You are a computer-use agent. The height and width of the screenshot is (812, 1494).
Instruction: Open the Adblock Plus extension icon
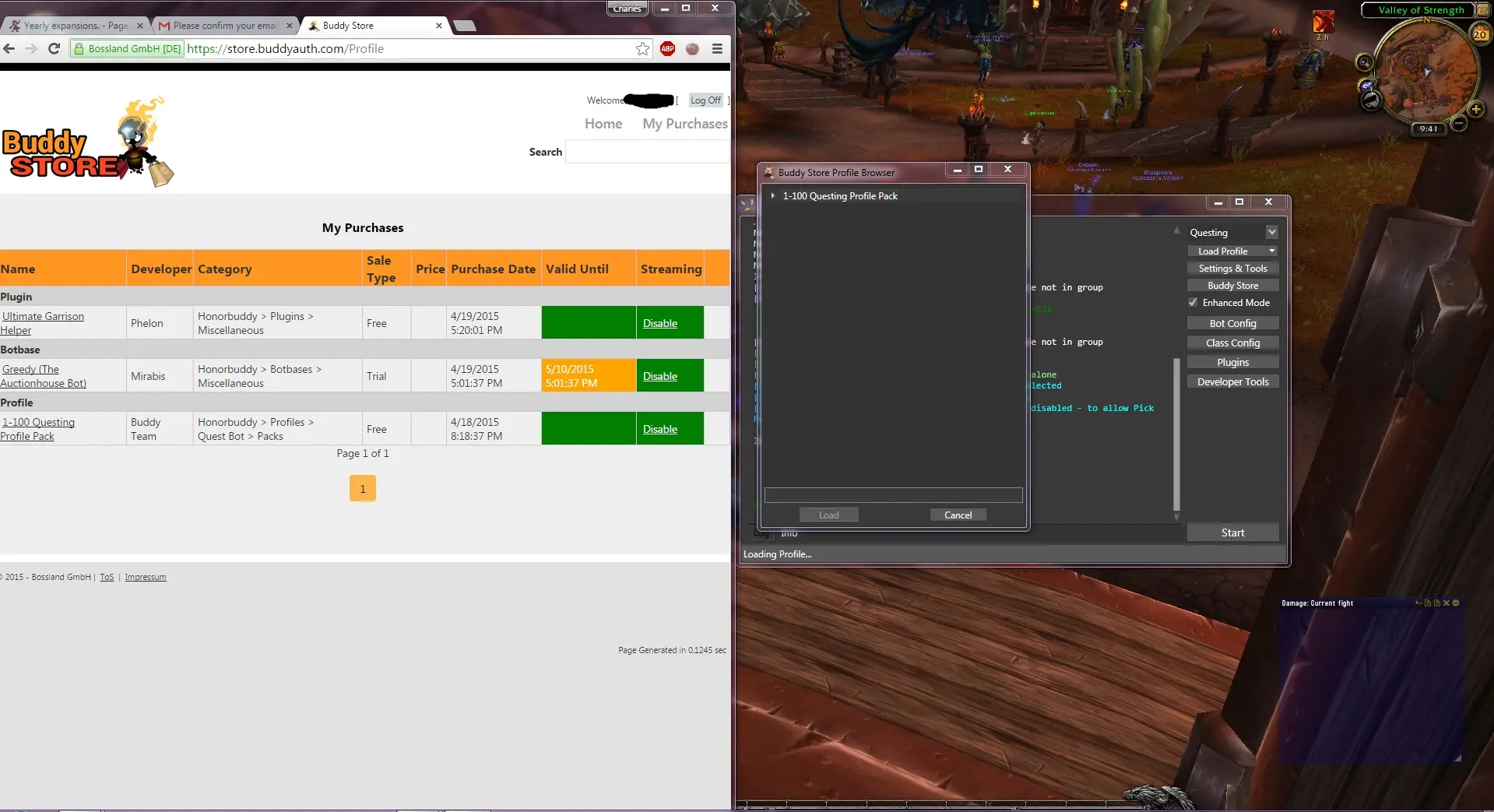tap(667, 48)
